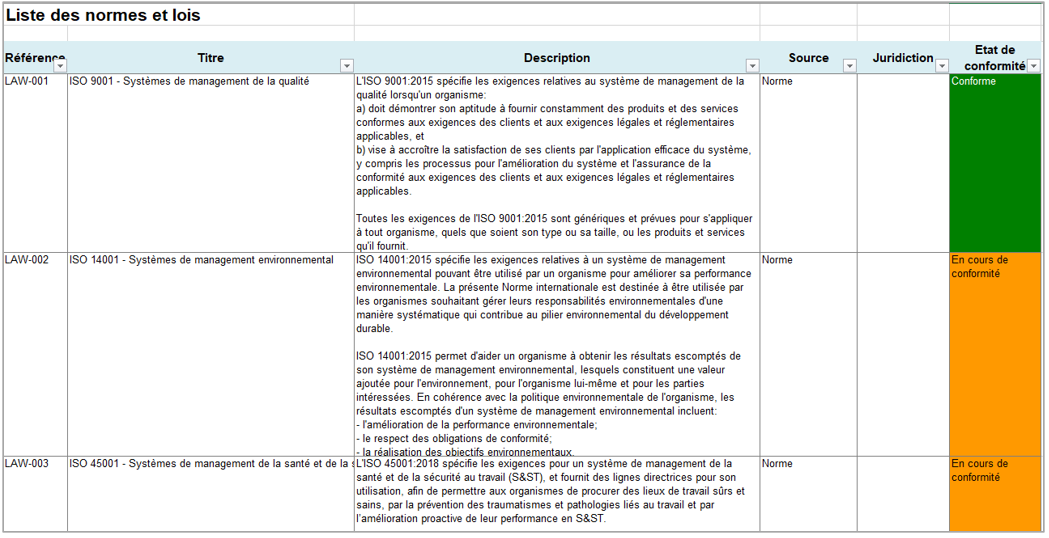Open the Etat de conformité filter
Image resolution: width=1049 pixels, height=538 pixels.
tap(1033, 66)
